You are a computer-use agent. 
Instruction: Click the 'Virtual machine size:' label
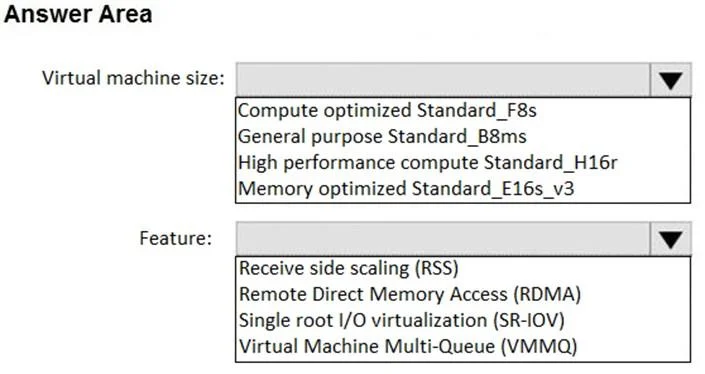coord(133,78)
